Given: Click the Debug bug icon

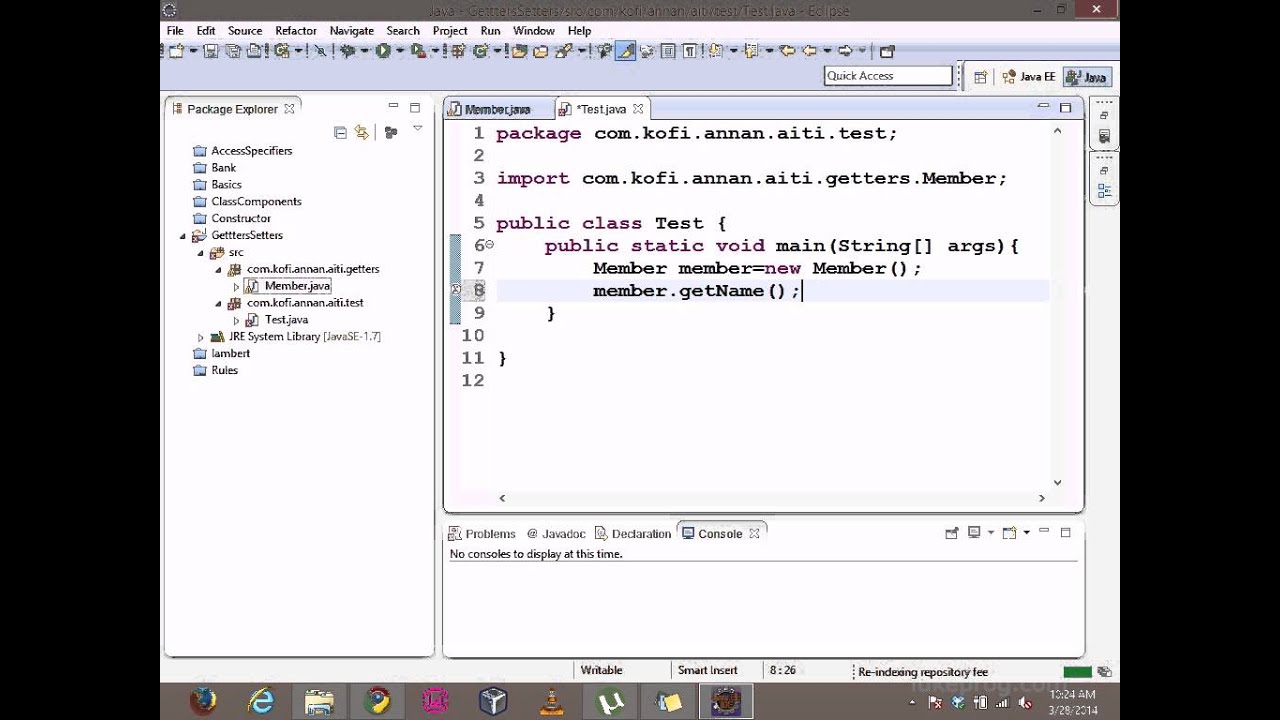Looking at the screenshot, I should (346, 51).
